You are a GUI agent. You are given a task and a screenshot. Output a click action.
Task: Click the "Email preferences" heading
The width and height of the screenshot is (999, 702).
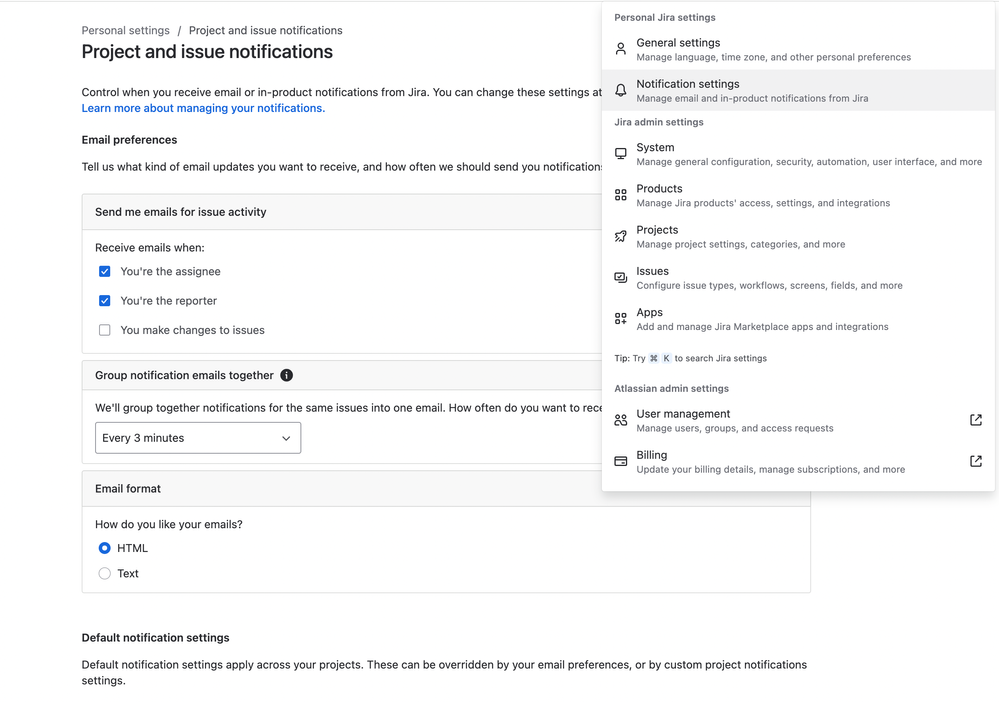pyautogui.click(x=129, y=140)
